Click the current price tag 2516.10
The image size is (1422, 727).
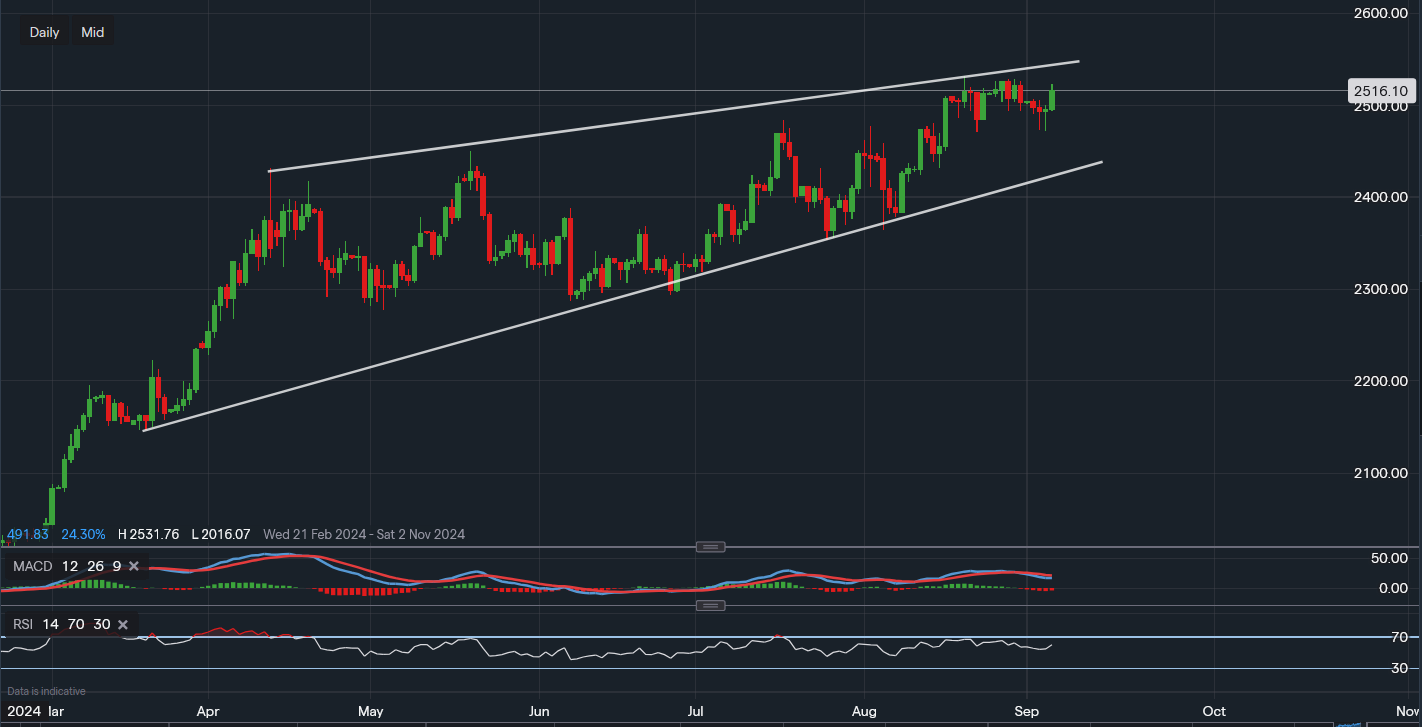[x=1380, y=91]
